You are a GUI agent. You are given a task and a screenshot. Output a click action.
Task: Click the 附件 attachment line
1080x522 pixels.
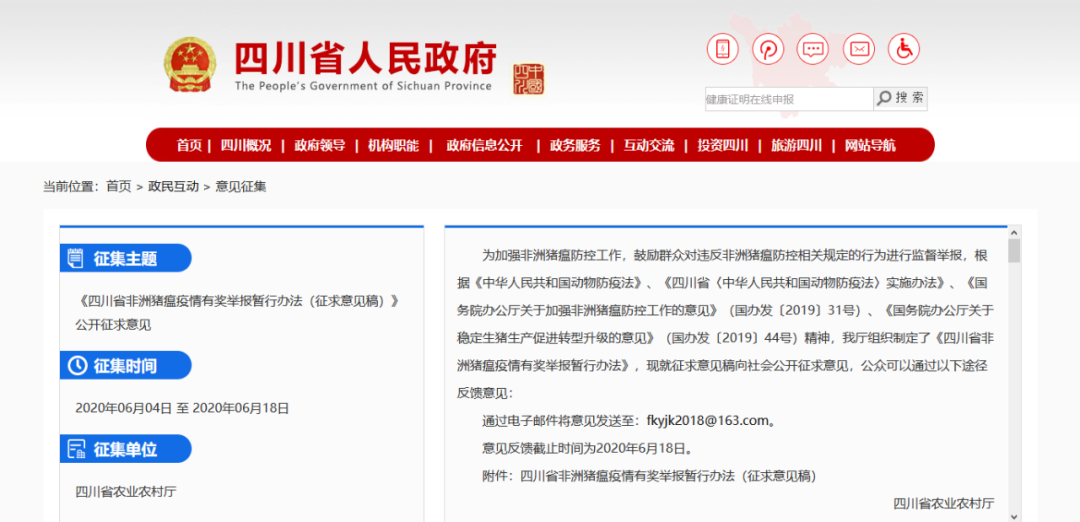(649, 476)
